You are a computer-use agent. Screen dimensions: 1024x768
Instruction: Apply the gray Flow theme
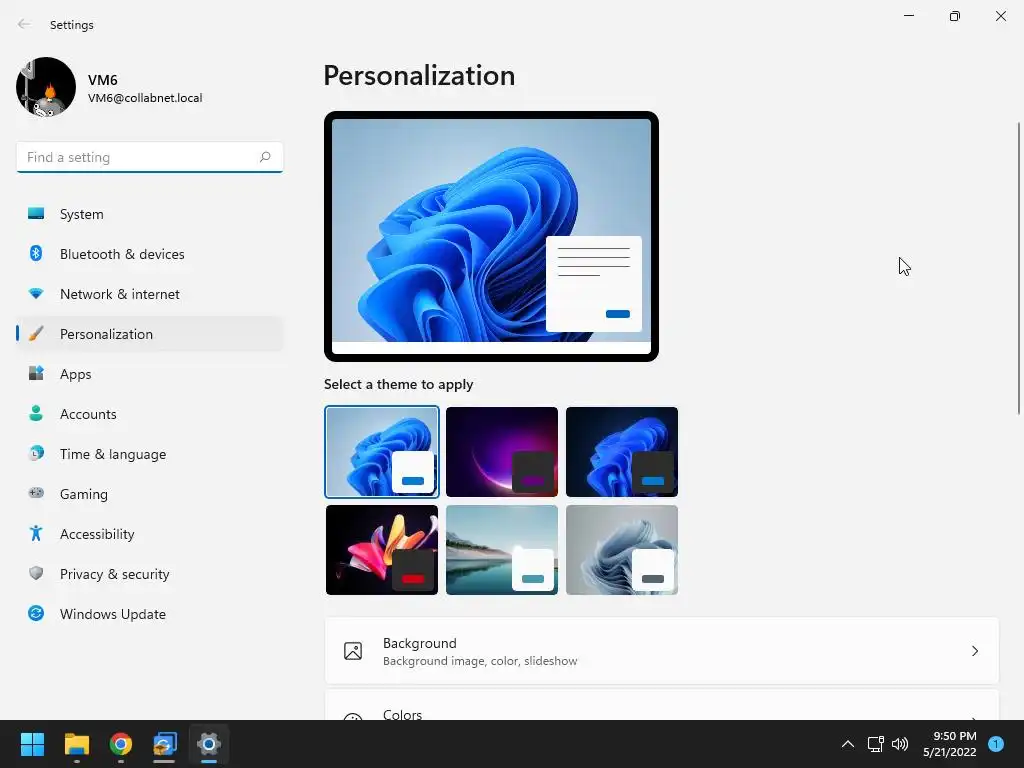pyautogui.click(x=622, y=550)
